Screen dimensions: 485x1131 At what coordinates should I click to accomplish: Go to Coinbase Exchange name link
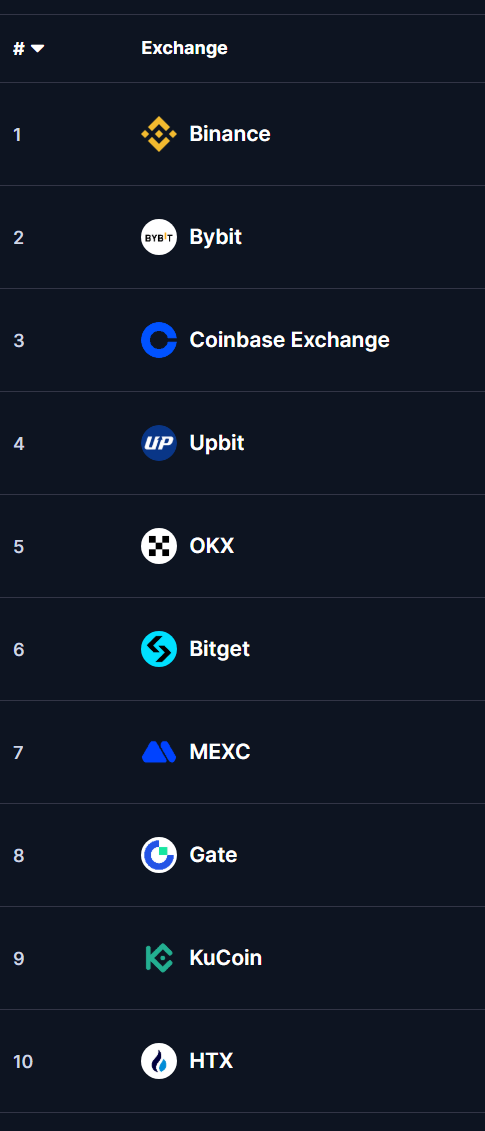pos(289,340)
